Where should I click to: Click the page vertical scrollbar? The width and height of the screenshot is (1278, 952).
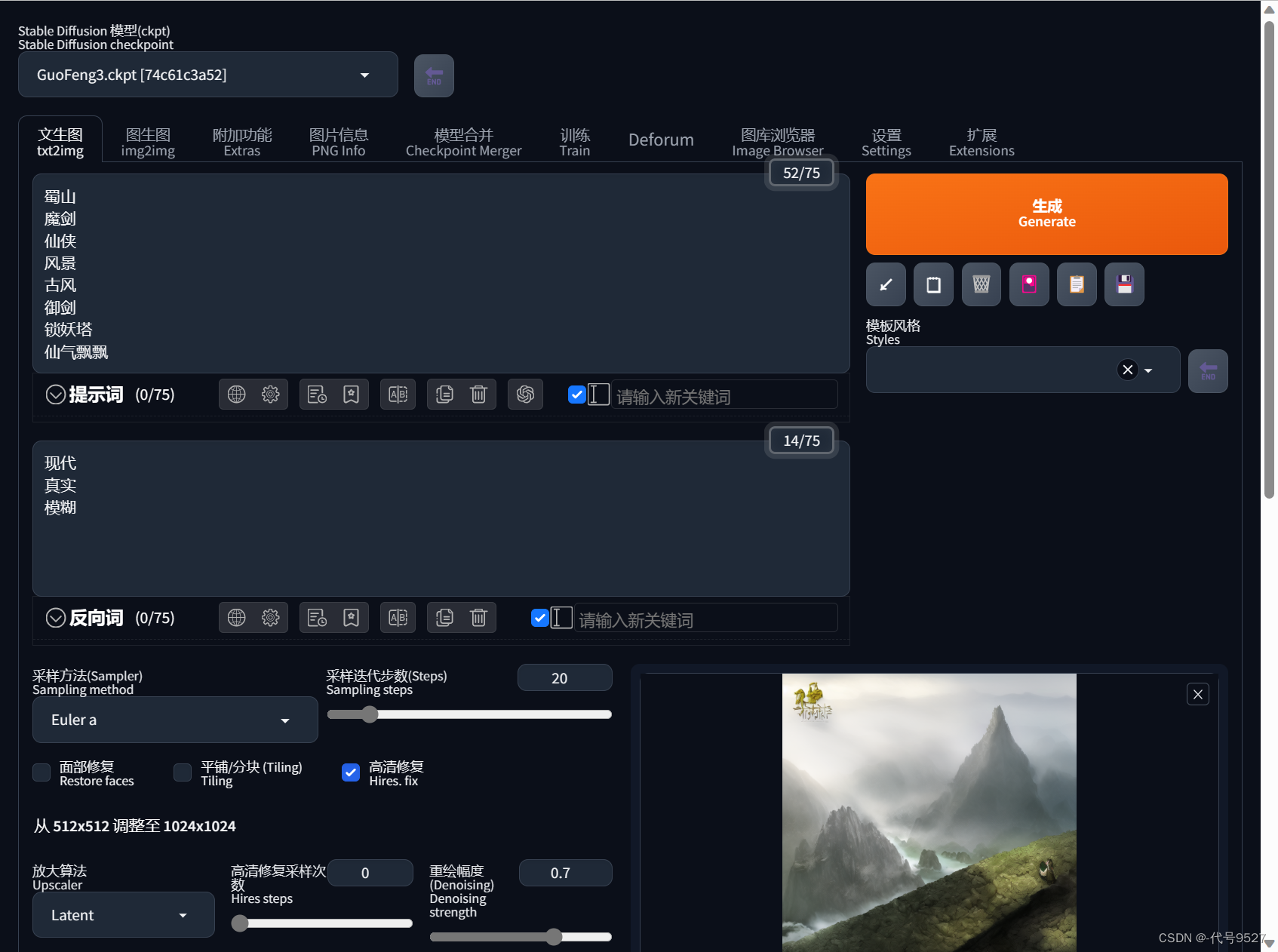(1269, 260)
